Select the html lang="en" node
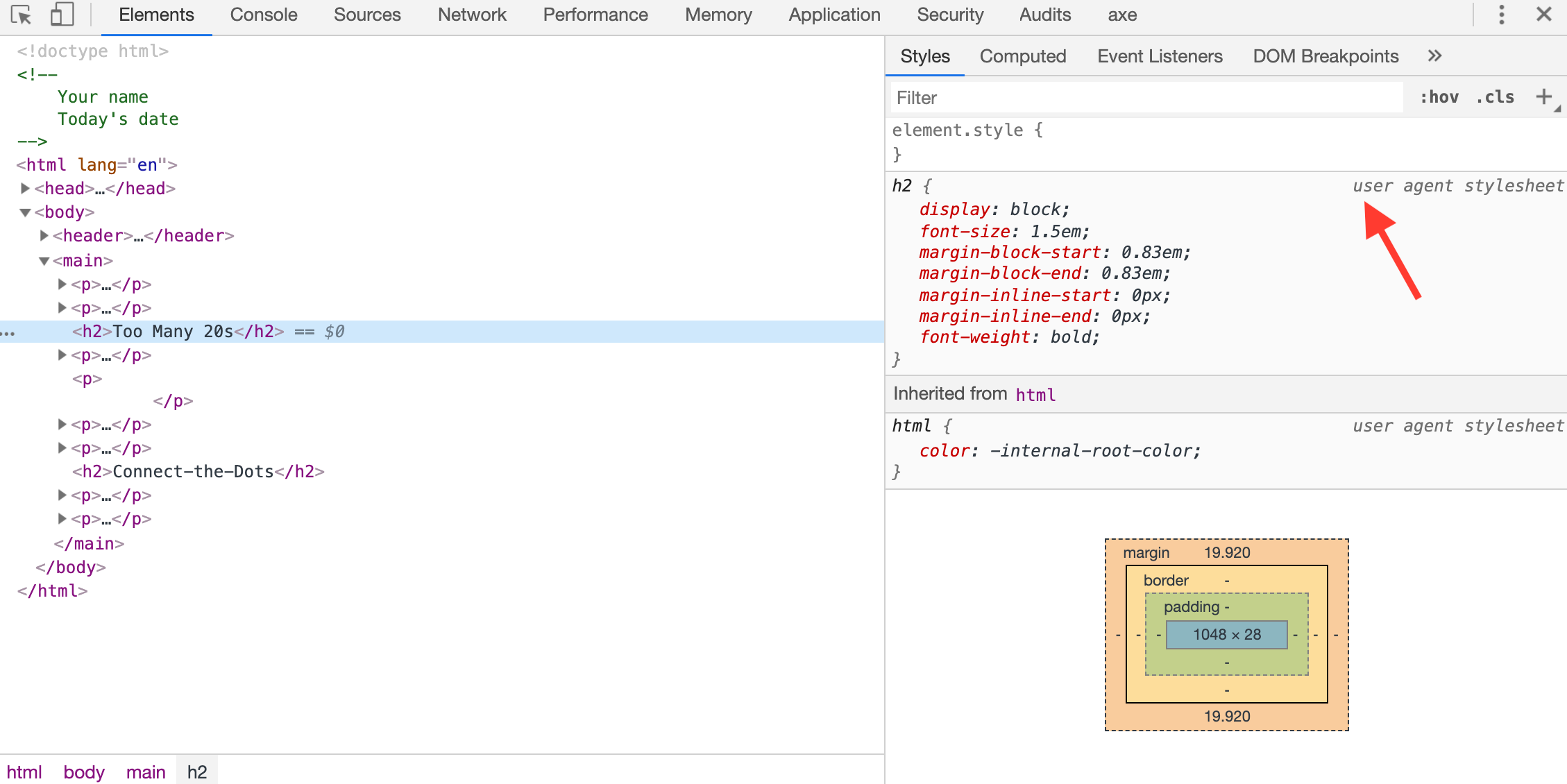This screenshot has width=1567, height=784. coord(97,164)
